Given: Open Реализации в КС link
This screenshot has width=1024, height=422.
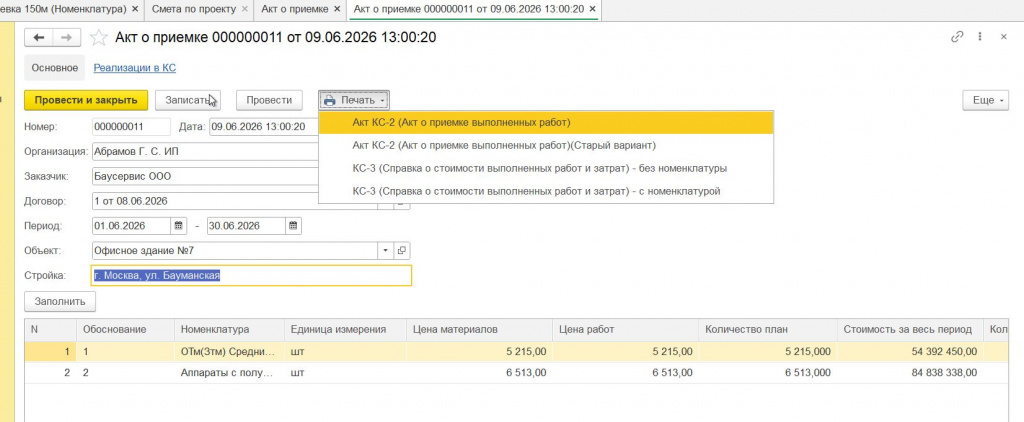Looking at the screenshot, I should 135,68.
